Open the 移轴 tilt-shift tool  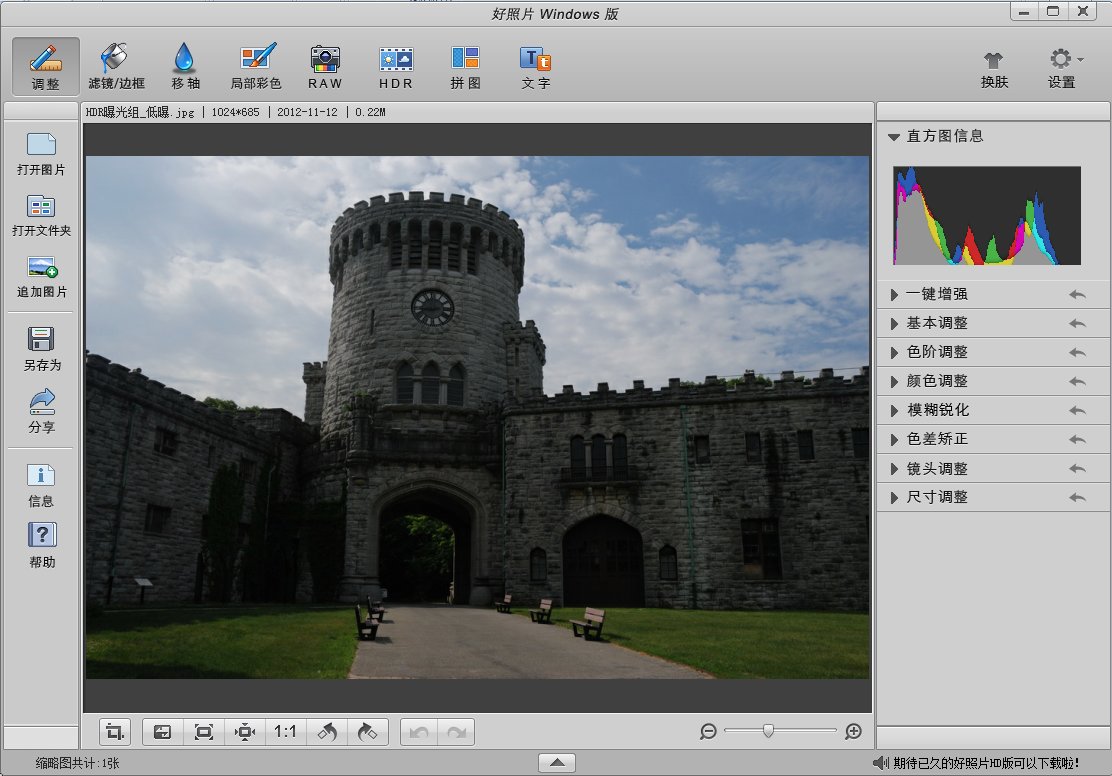click(x=185, y=66)
